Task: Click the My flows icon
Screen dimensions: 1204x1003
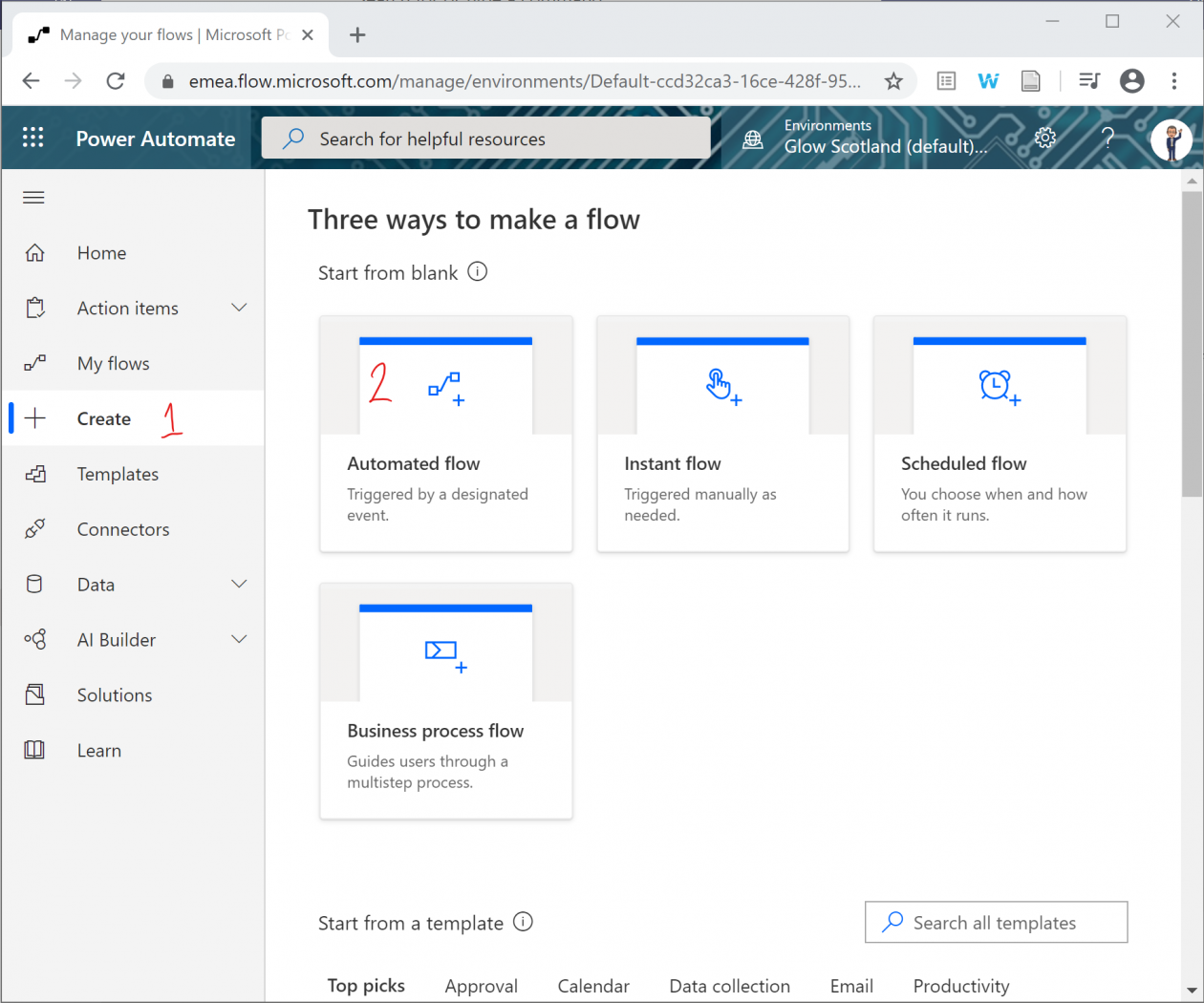Action: pos(35,364)
